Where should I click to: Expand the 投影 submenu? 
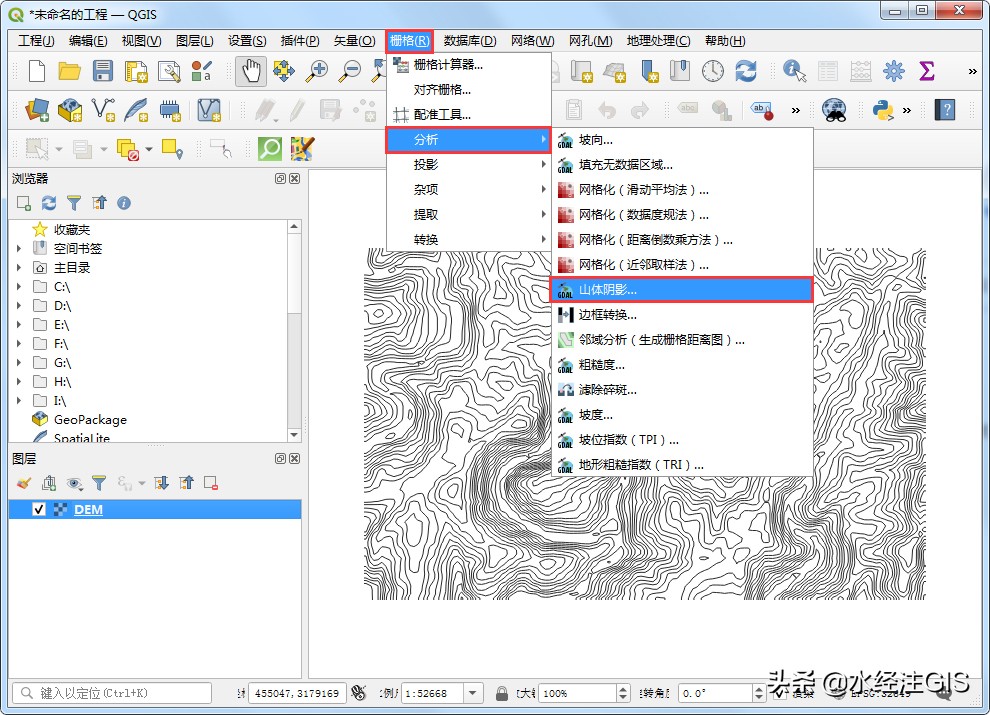point(468,164)
